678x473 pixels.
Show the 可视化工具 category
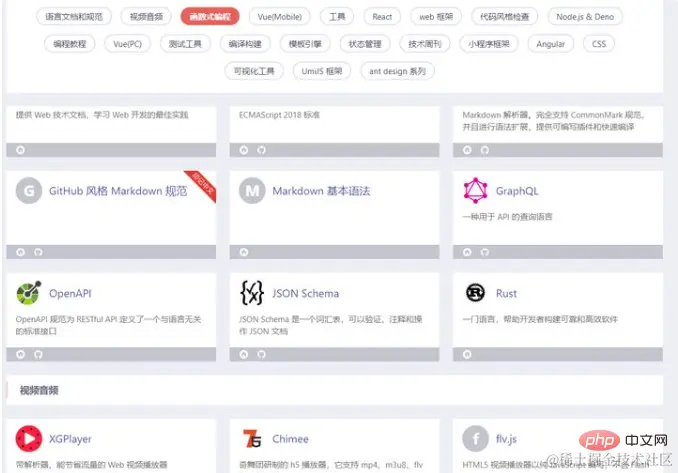[254, 71]
